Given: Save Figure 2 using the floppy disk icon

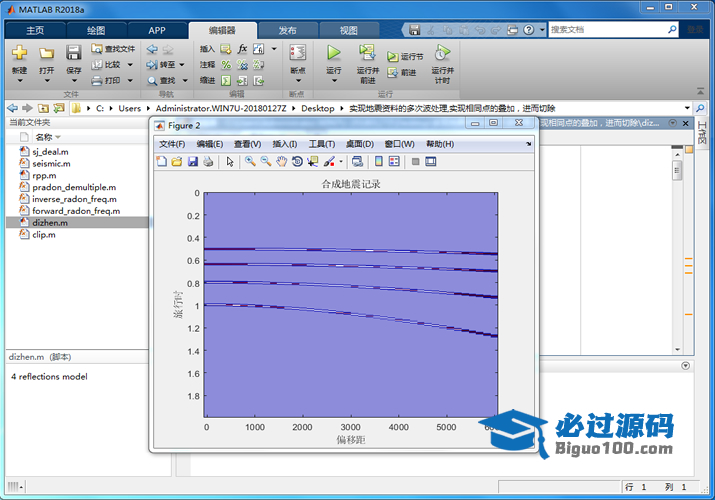Looking at the screenshot, I should point(192,161).
